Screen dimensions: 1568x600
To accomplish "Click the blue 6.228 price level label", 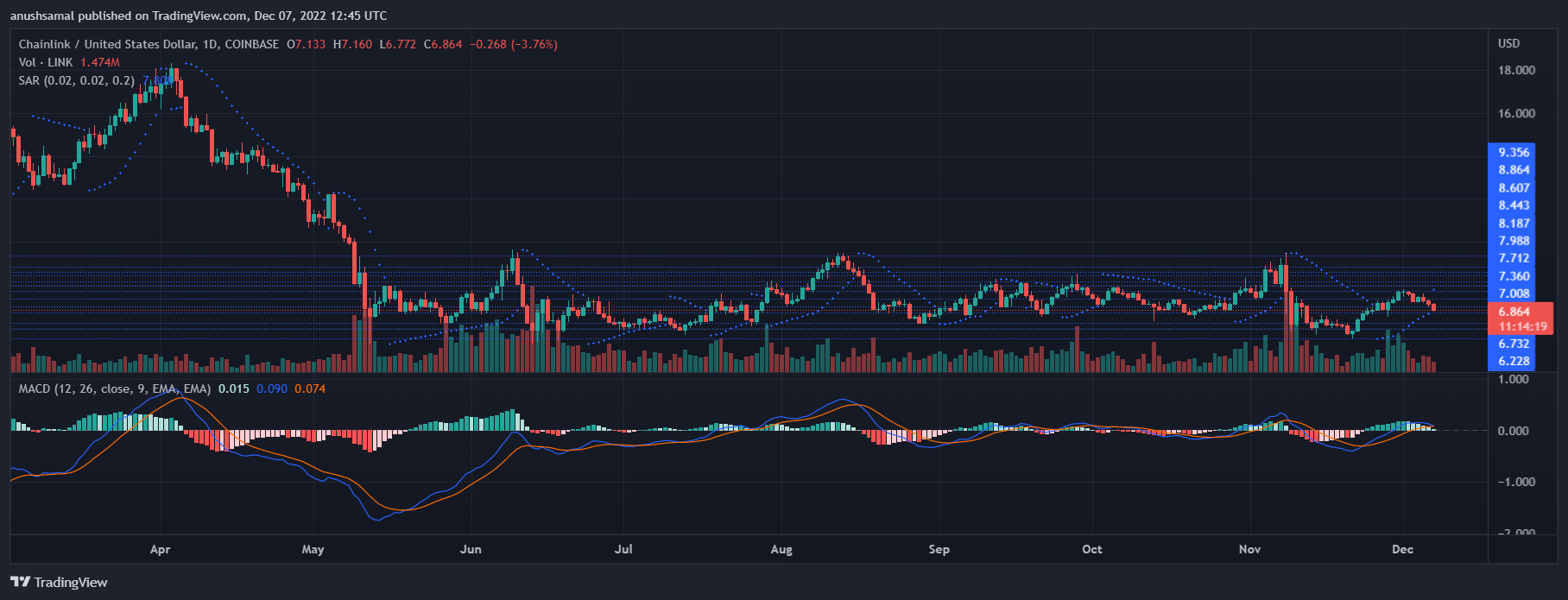I will click(x=1514, y=362).
